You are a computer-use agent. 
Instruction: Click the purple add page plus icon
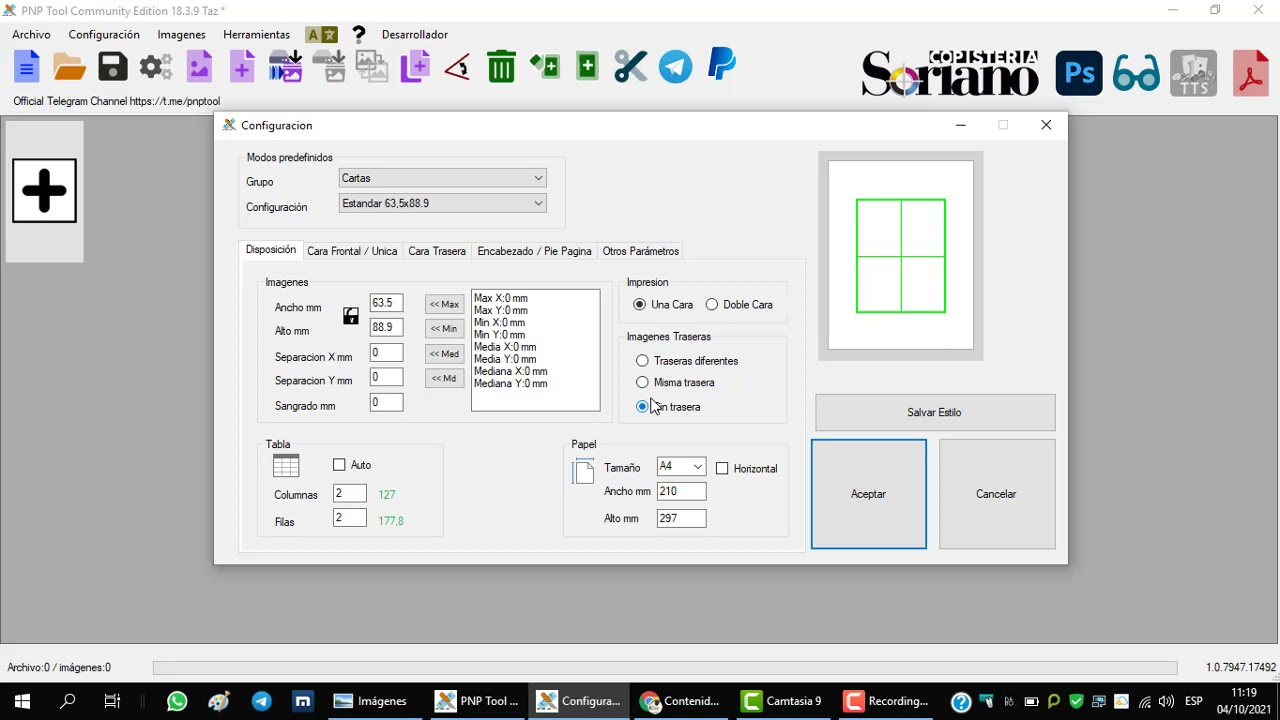point(242,67)
